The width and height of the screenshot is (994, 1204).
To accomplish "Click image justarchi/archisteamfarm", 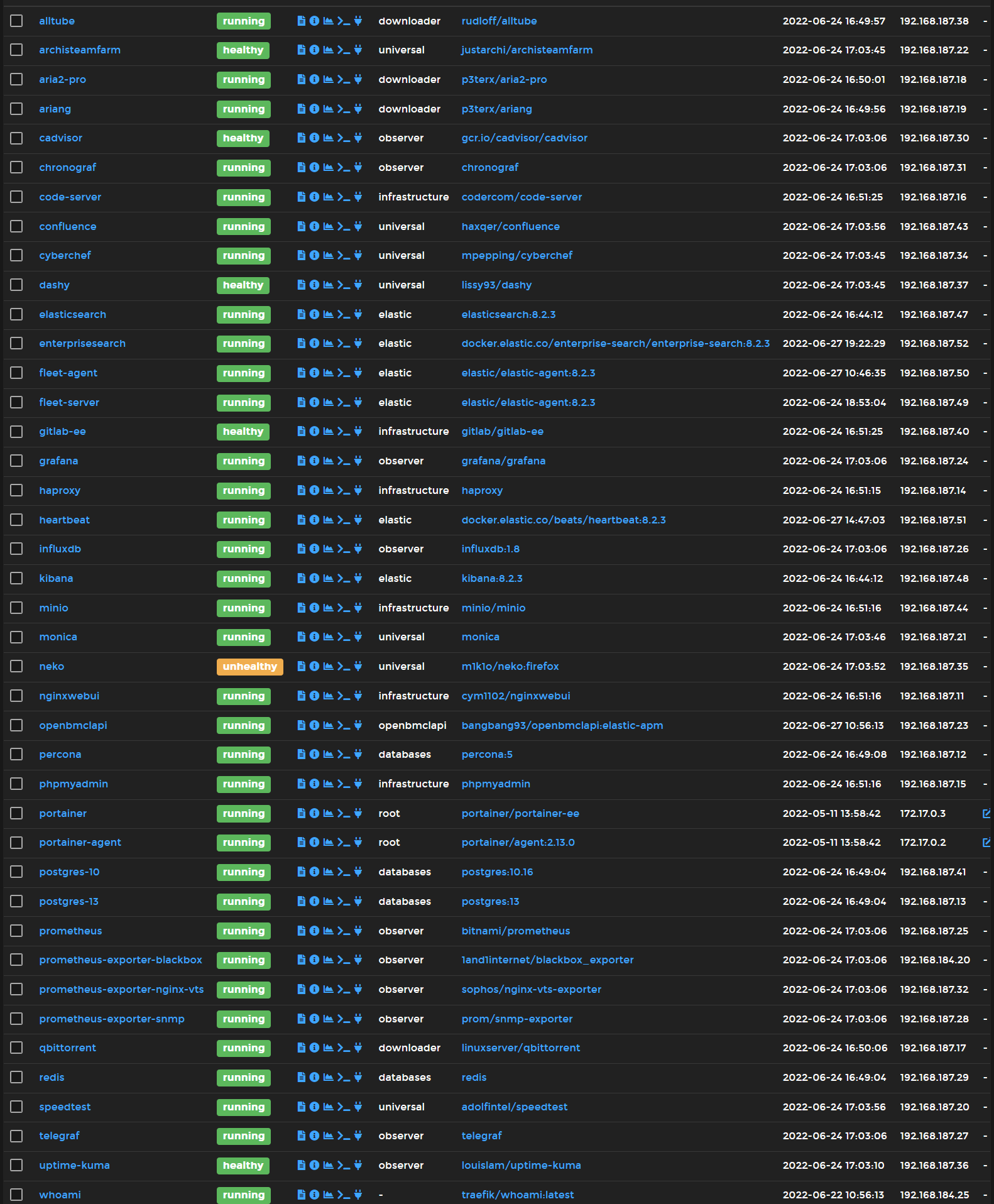I will pos(527,50).
